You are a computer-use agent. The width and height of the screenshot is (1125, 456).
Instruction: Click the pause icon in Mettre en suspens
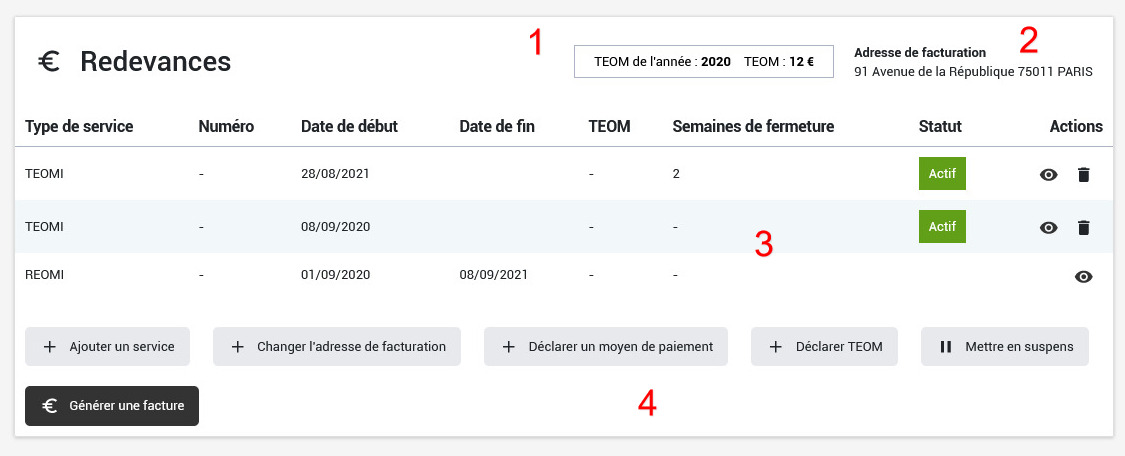pos(946,347)
